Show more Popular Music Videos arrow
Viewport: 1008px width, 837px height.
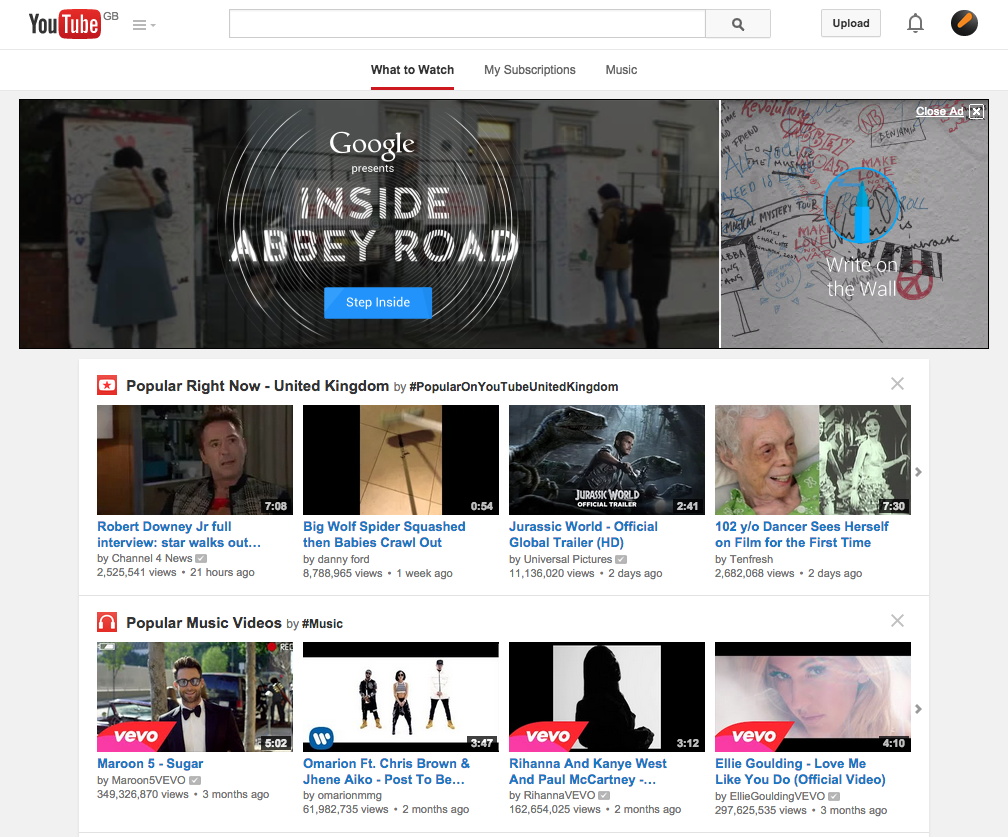[x=918, y=709]
